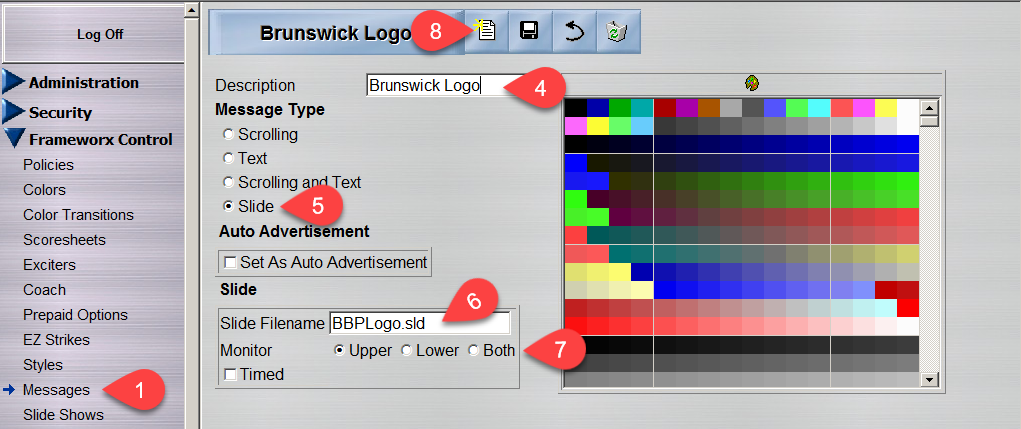The height and width of the screenshot is (429, 1021).
Task: Check the Timed checkbox
Action: point(231,374)
